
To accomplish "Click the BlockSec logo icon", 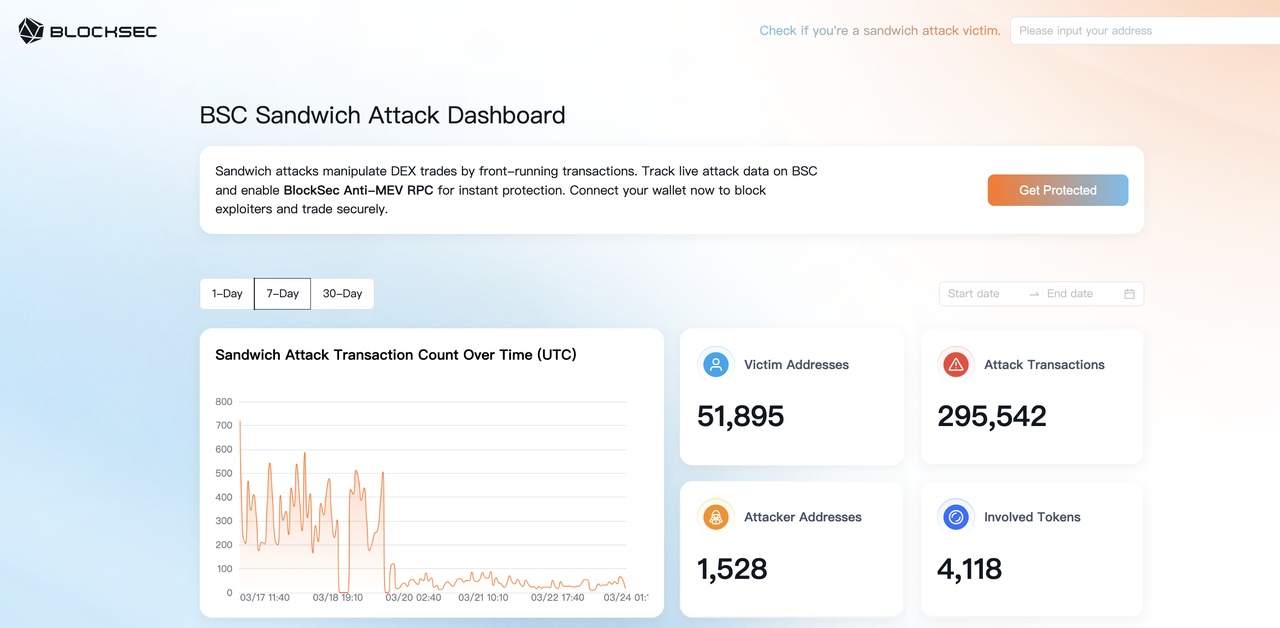I will (31, 31).
